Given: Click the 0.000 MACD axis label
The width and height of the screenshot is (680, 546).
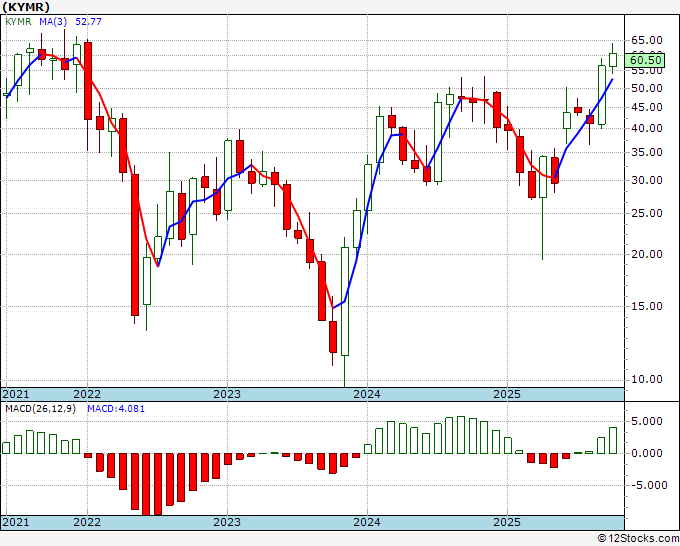Looking at the screenshot, I should coord(646,453).
